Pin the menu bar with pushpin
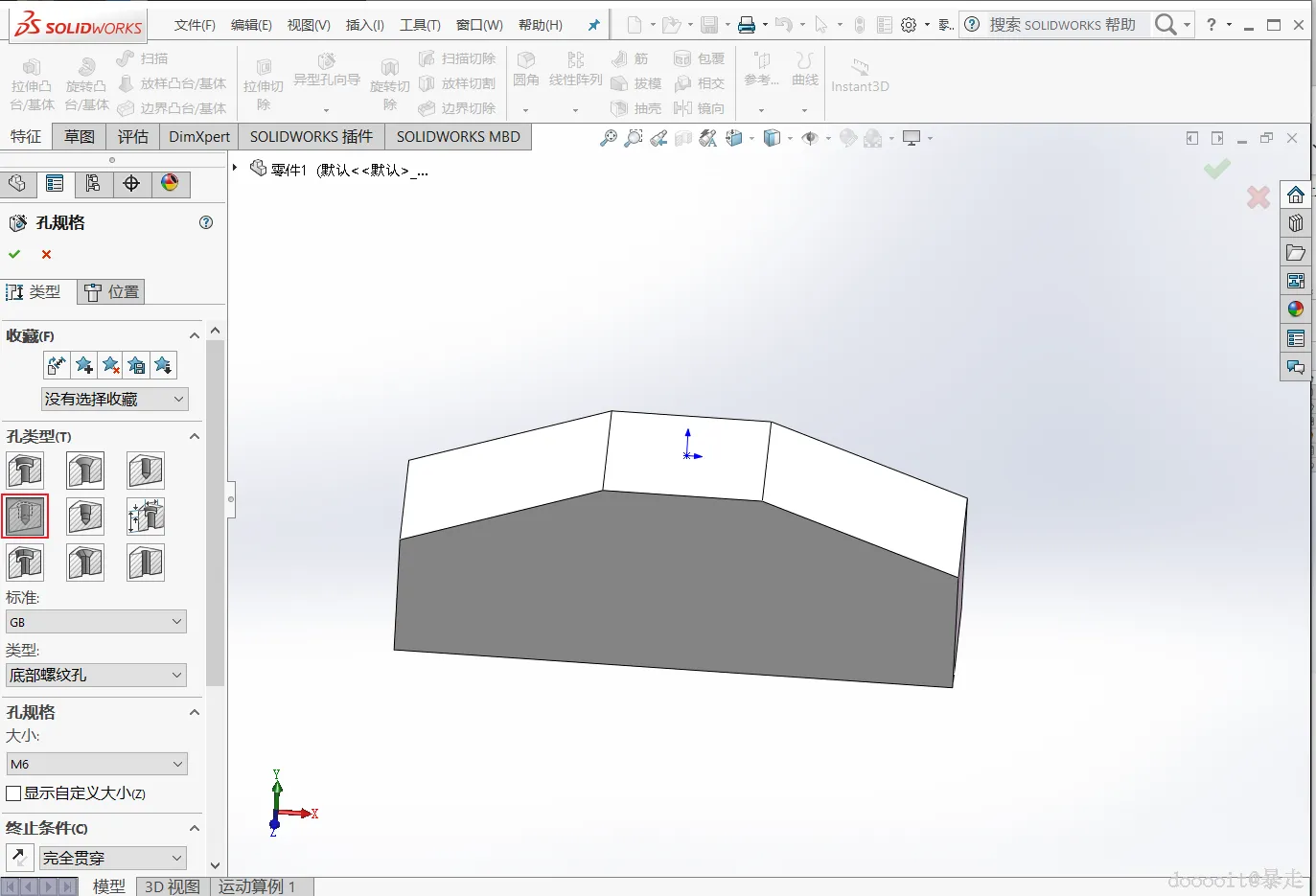The height and width of the screenshot is (896, 1316). pyautogui.click(x=593, y=25)
